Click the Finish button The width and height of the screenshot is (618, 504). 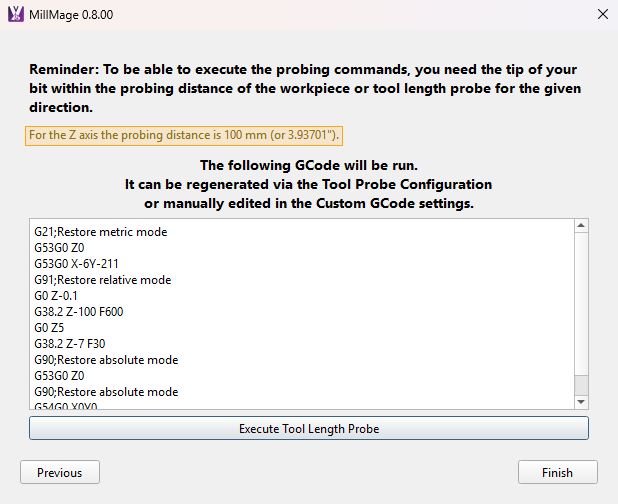(x=558, y=472)
